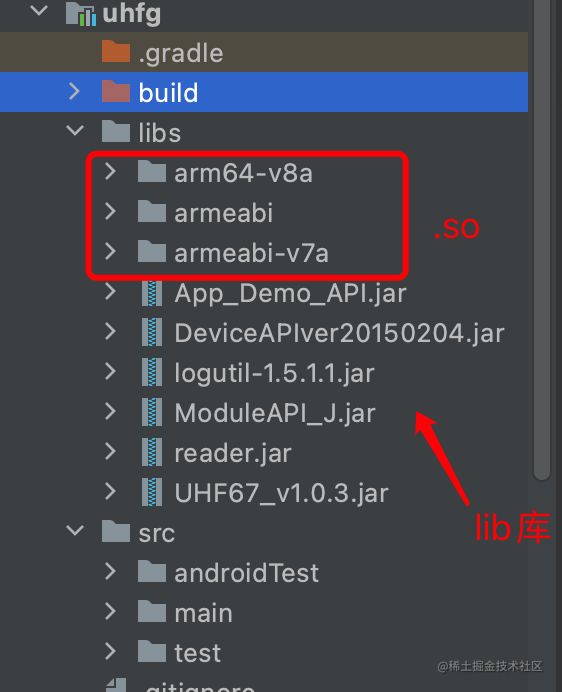Select the orange .gradle folder icon
Image resolution: width=562 pixels, height=692 pixels.
point(116,52)
